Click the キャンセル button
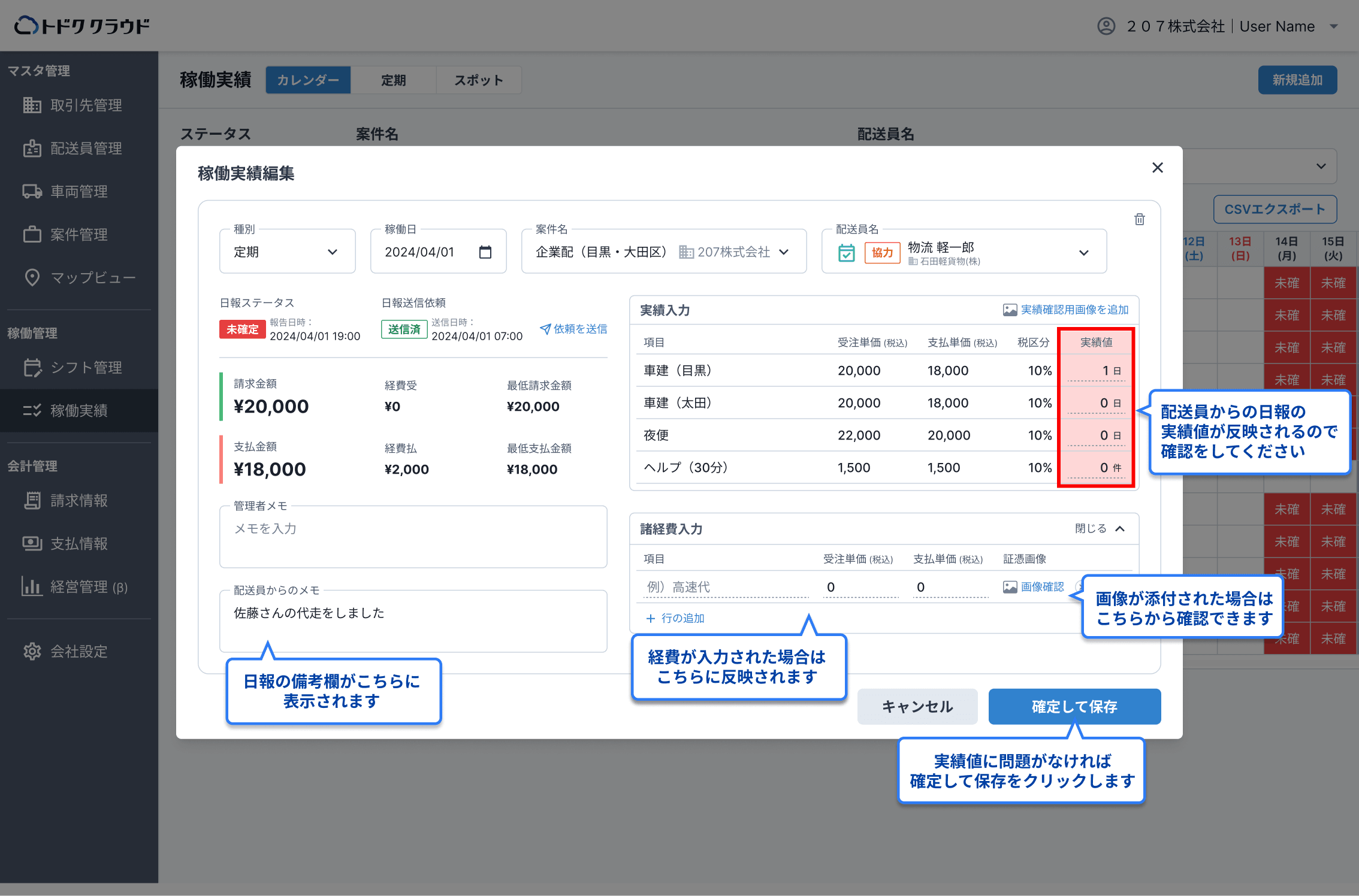 pyautogui.click(x=917, y=707)
